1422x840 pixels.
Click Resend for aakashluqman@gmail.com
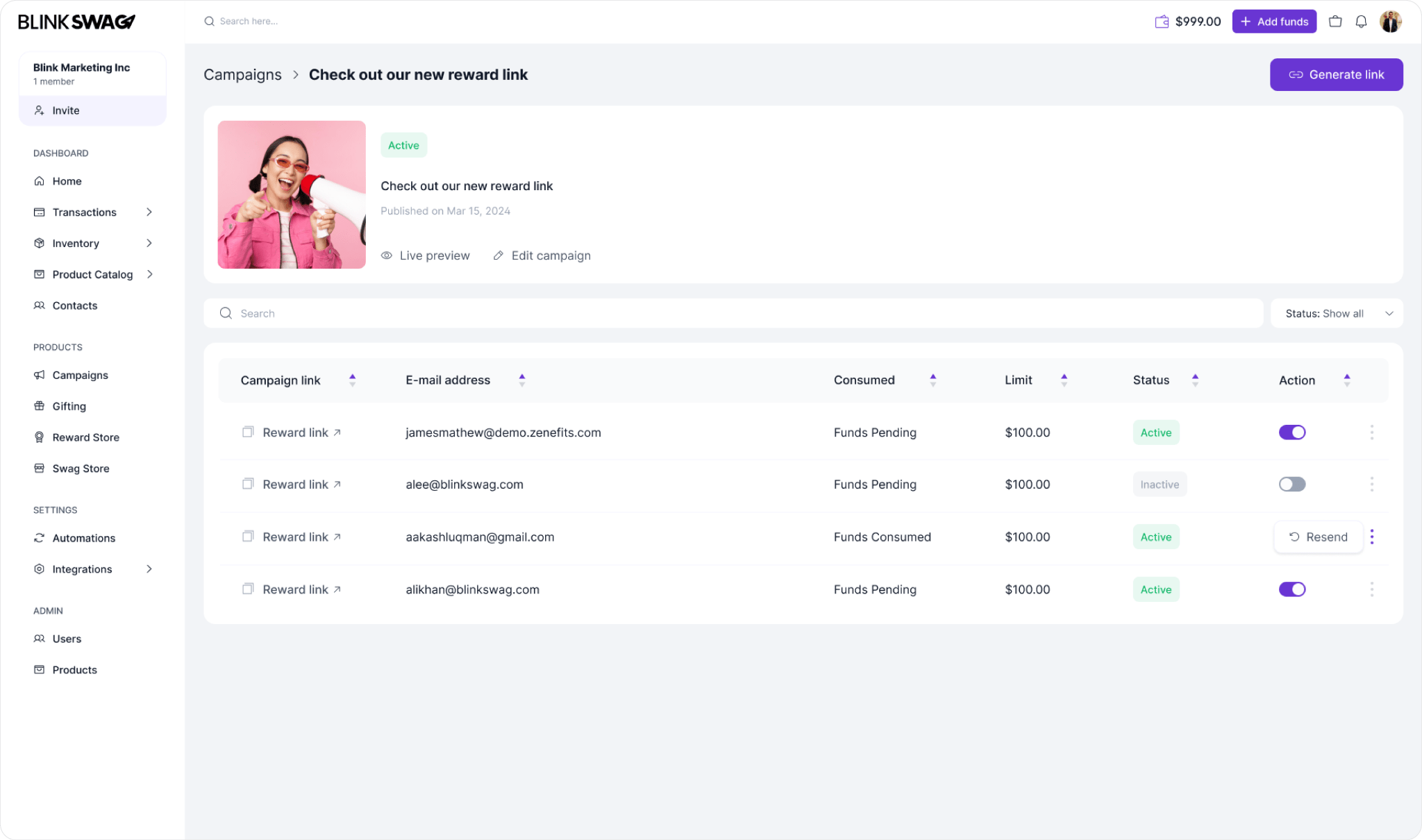pyautogui.click(x=1318, y=536)
